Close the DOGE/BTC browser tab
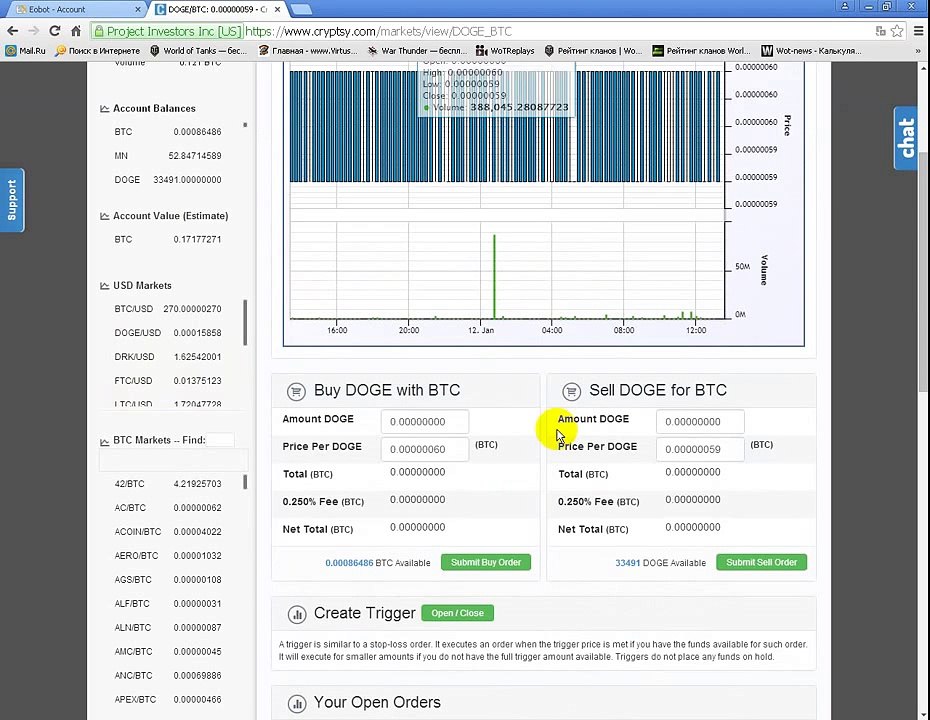 277,9
